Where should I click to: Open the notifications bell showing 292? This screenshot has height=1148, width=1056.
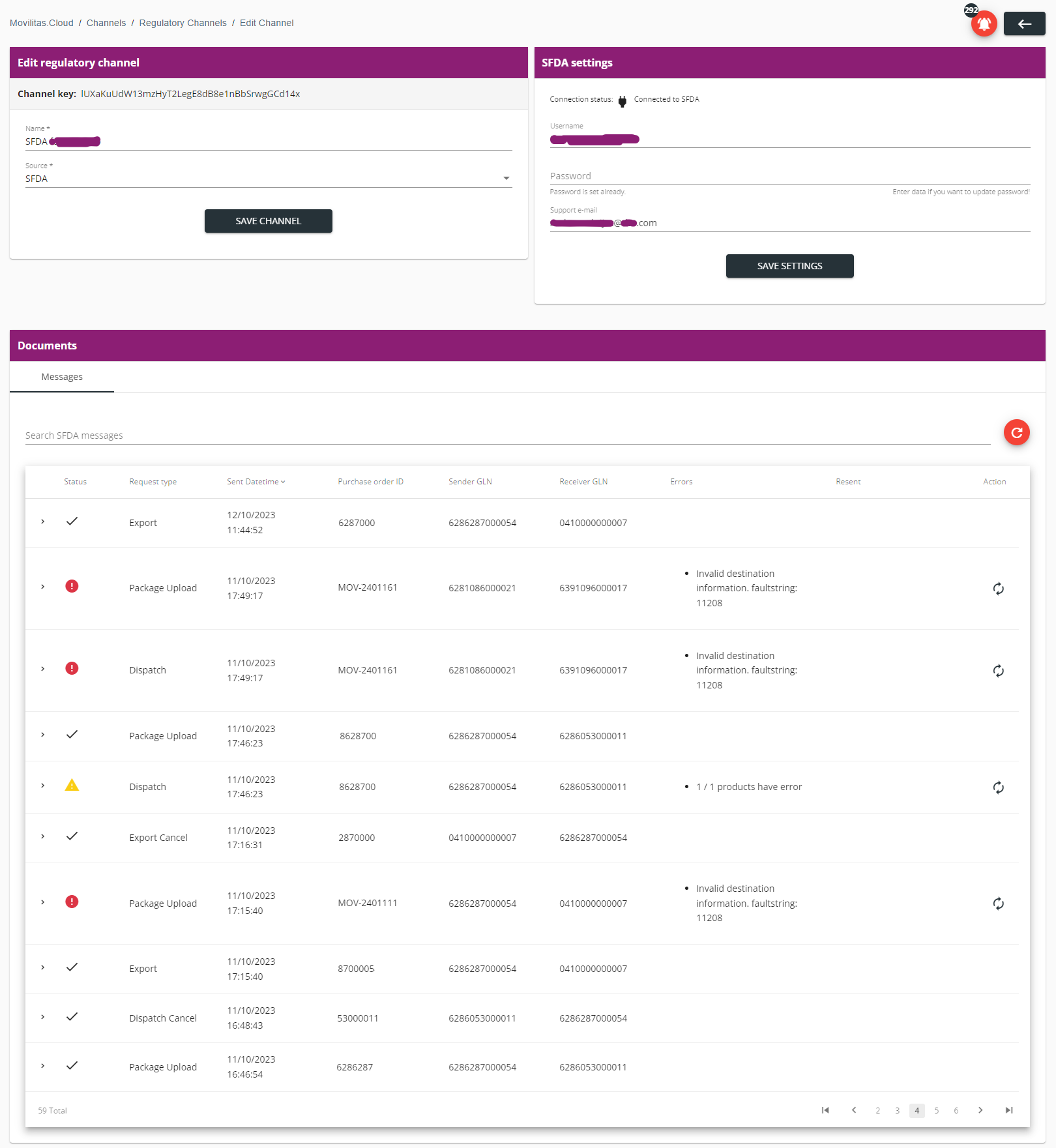click(984, 24)
